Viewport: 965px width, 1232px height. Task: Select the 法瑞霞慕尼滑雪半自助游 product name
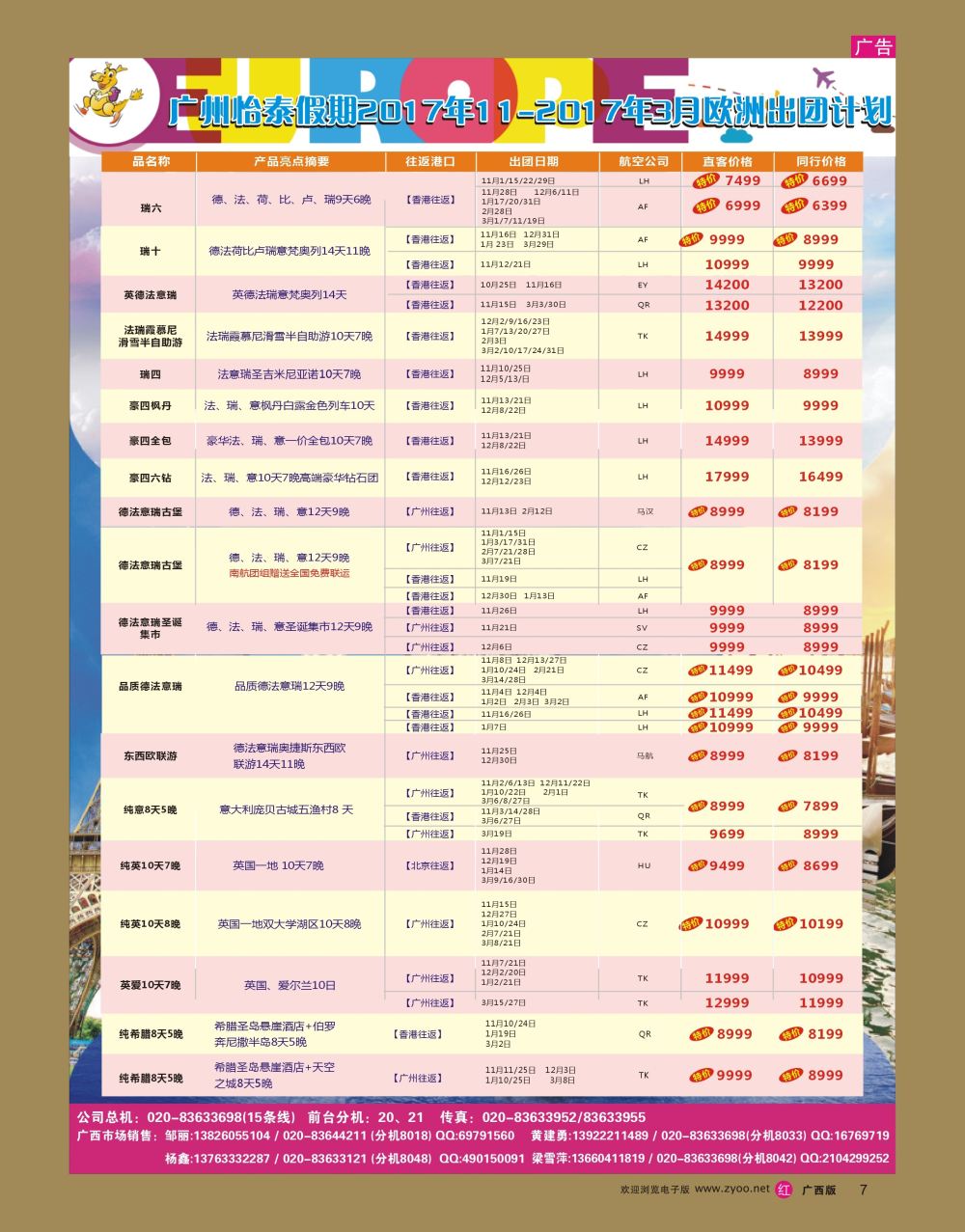(151, 336)
